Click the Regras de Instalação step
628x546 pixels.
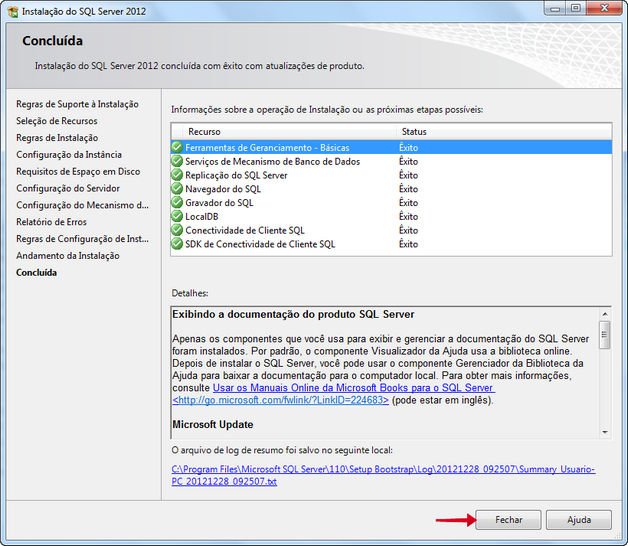(x=57, y=138)
